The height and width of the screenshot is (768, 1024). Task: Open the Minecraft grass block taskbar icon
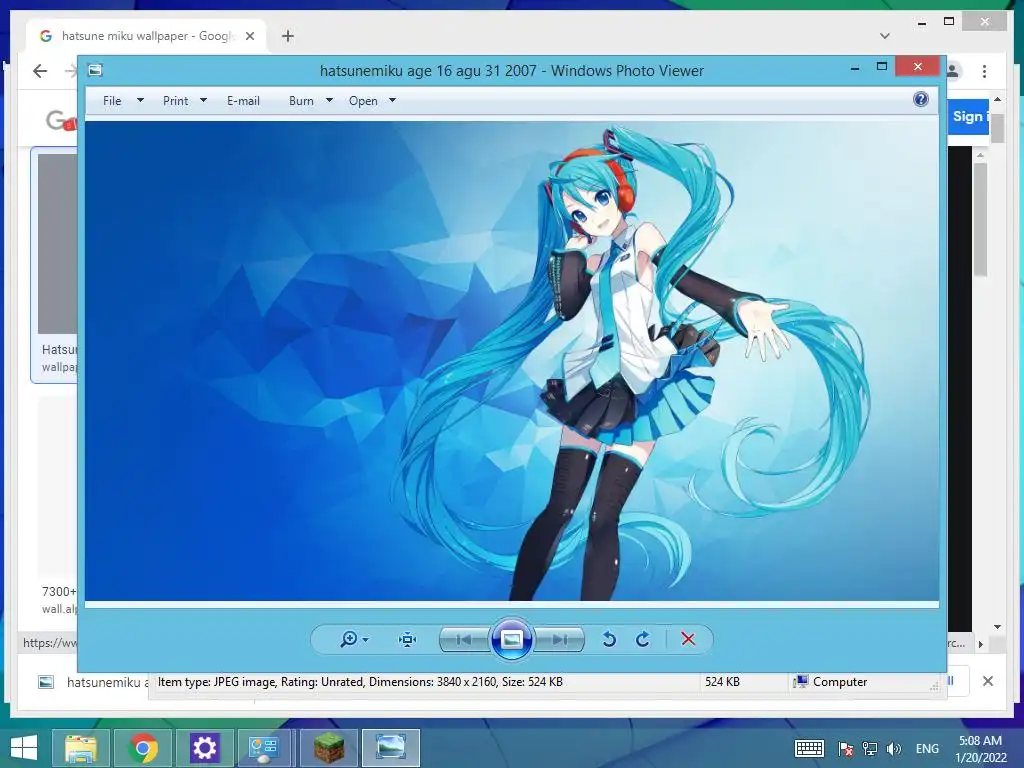click(329, 748)
